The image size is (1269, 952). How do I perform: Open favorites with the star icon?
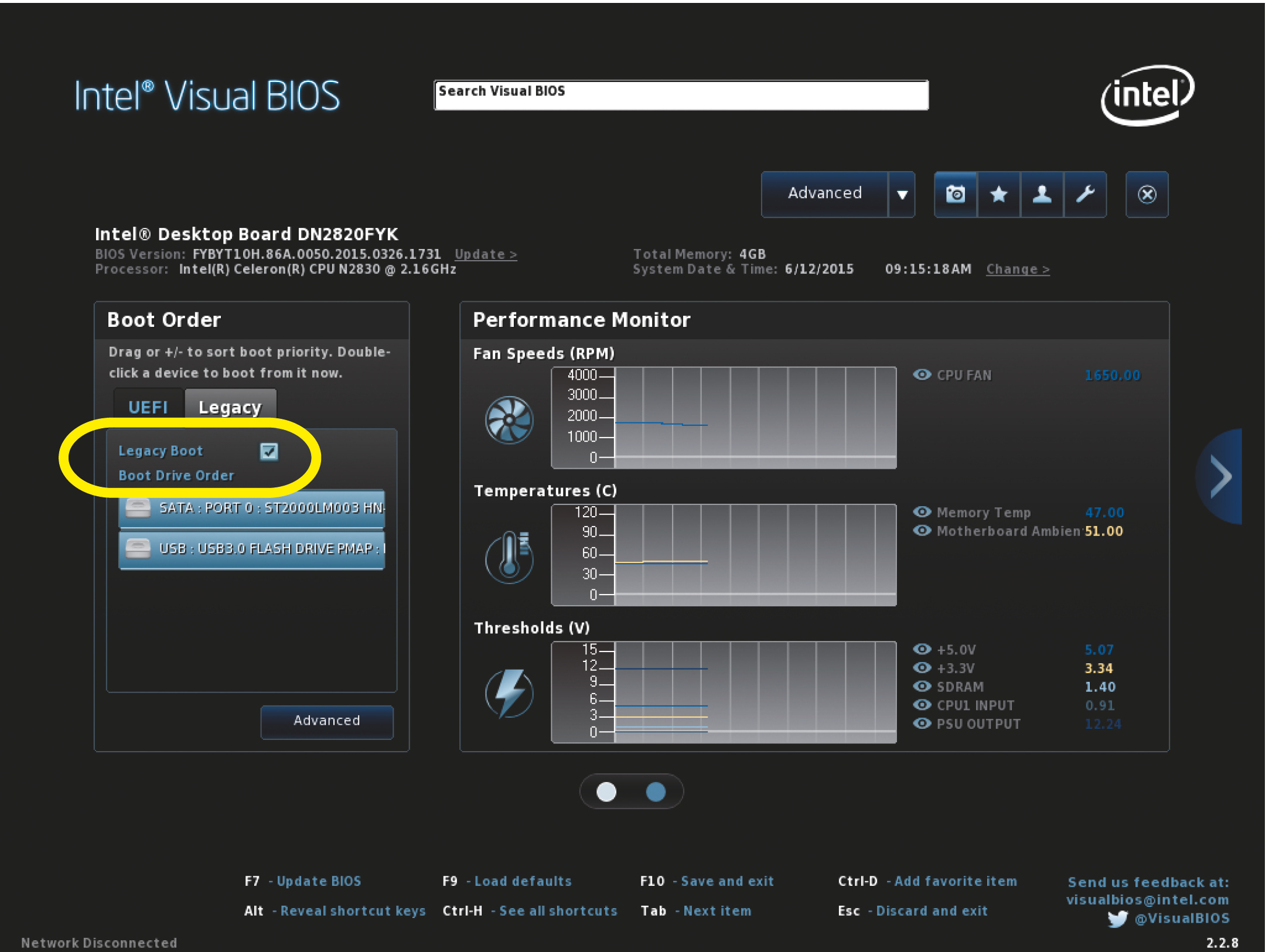click(998, 194)
